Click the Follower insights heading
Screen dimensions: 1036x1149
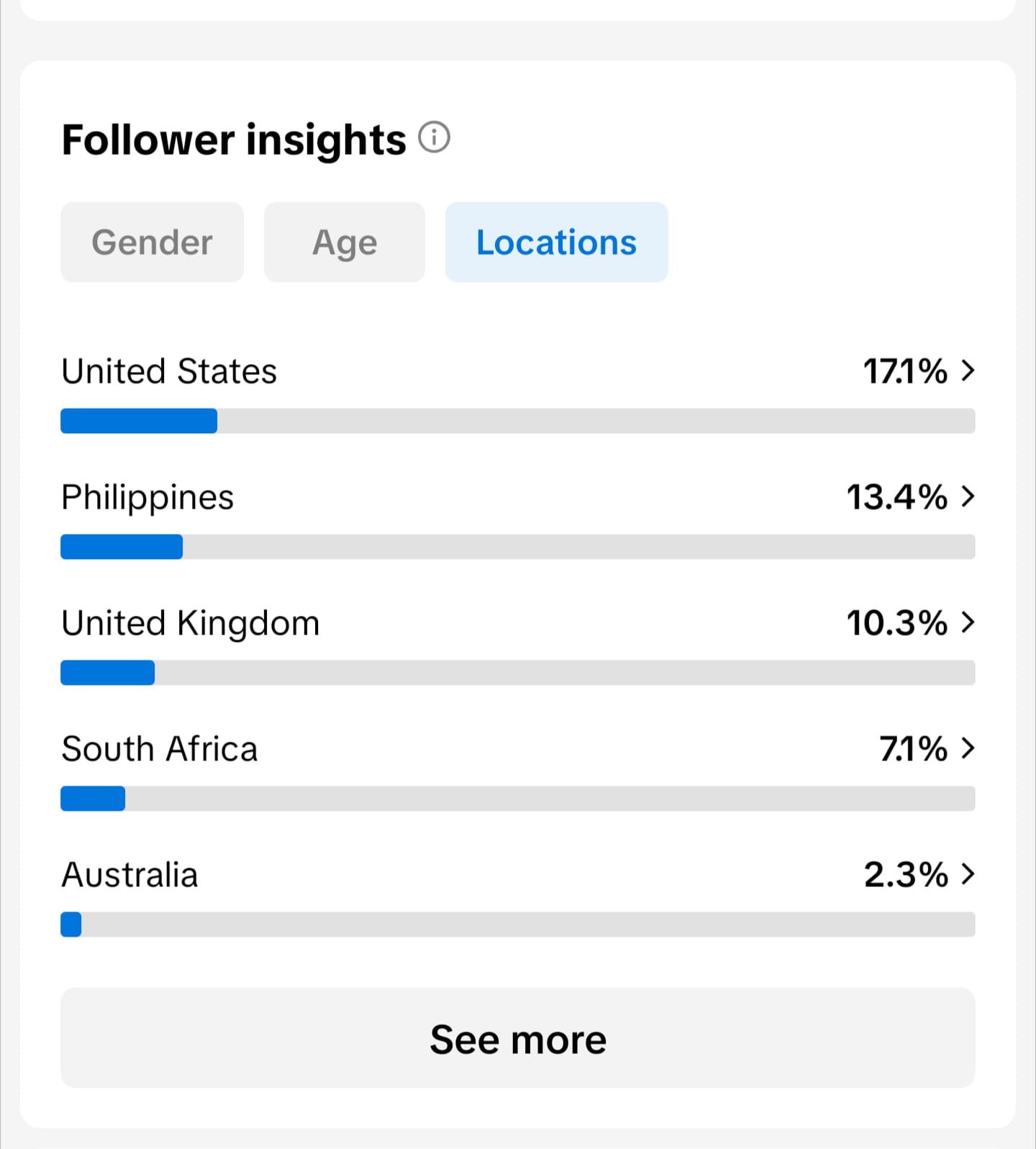pyautogui.click(x=234, y=140)
